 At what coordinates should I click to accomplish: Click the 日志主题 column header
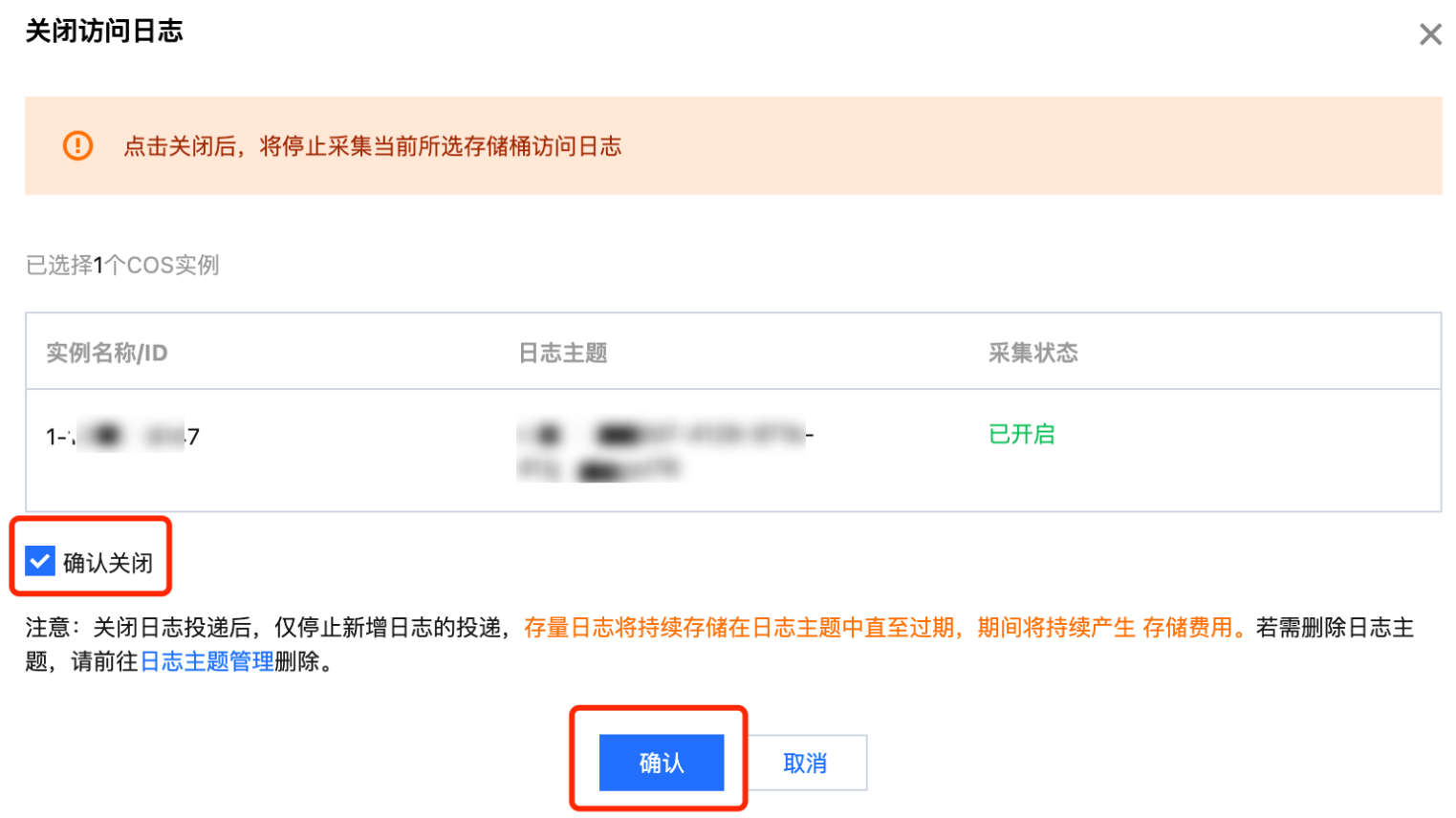point(563,353)
